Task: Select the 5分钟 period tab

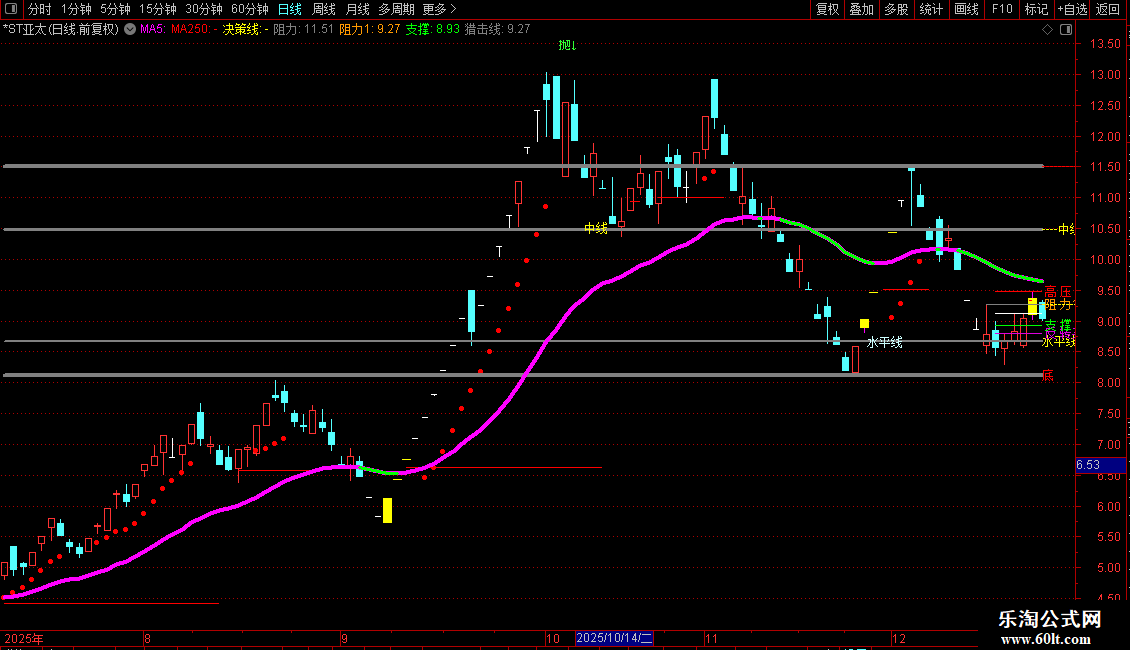Action: click(x=115, y=9)
